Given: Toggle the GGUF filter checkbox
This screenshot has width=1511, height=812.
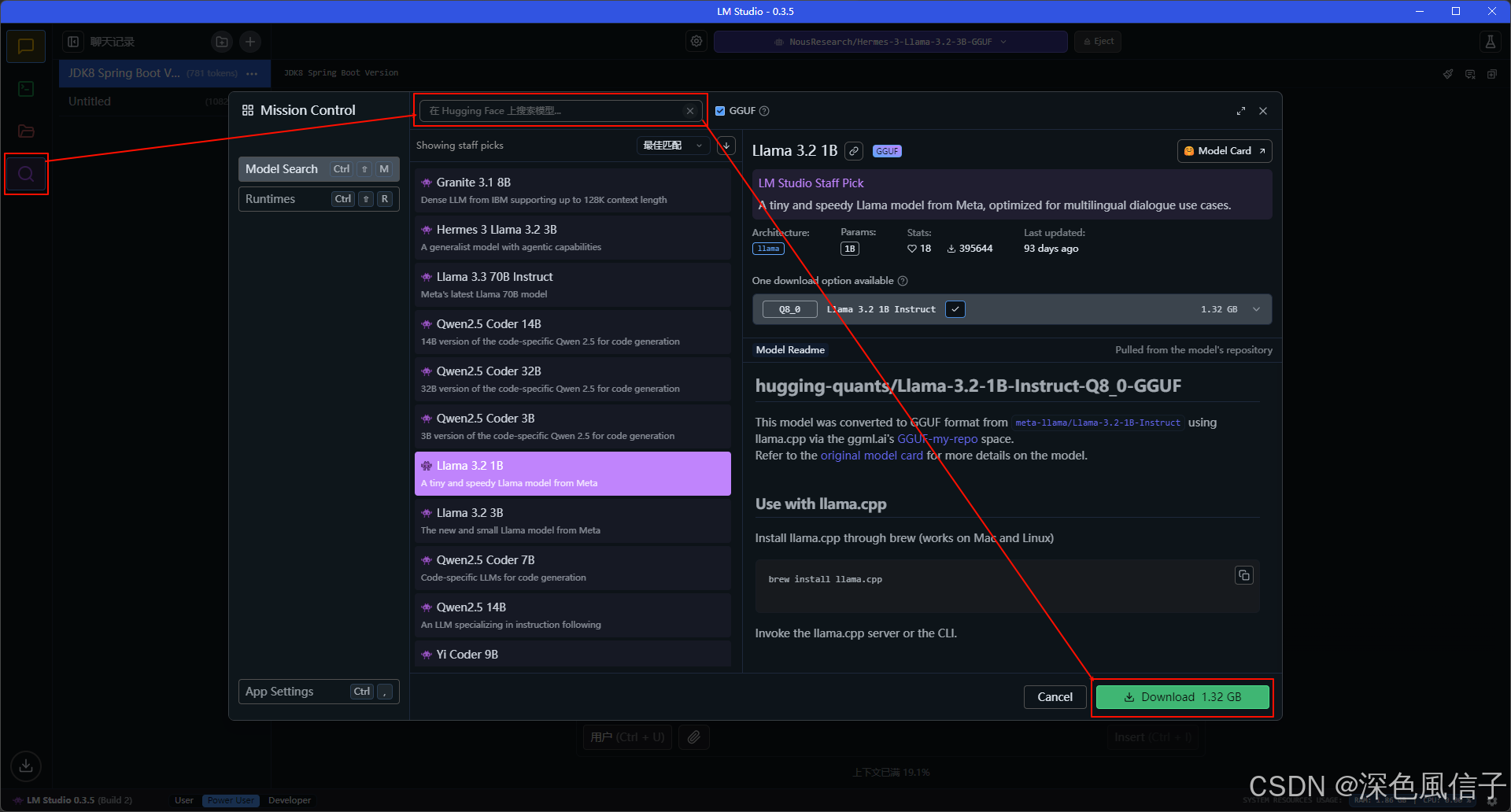Looking at the screenshot, I should tap(720, 111).
